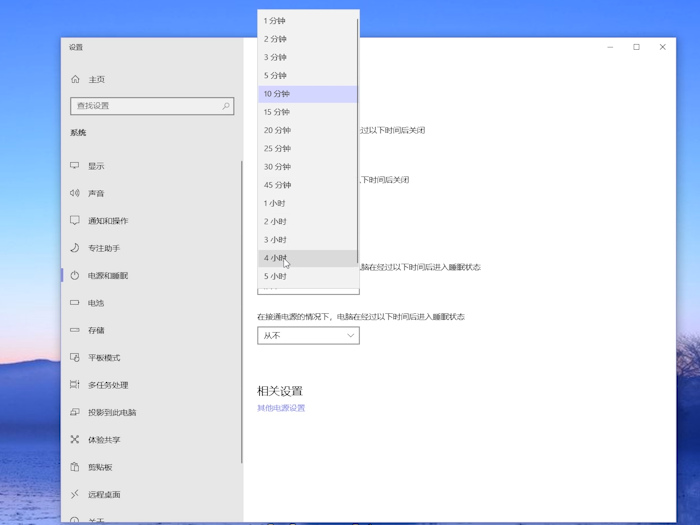Image resolution: width=700 pixels, height=525 pixels.
Task: Open 显示 display settings icon
Action: pos(75,166)
